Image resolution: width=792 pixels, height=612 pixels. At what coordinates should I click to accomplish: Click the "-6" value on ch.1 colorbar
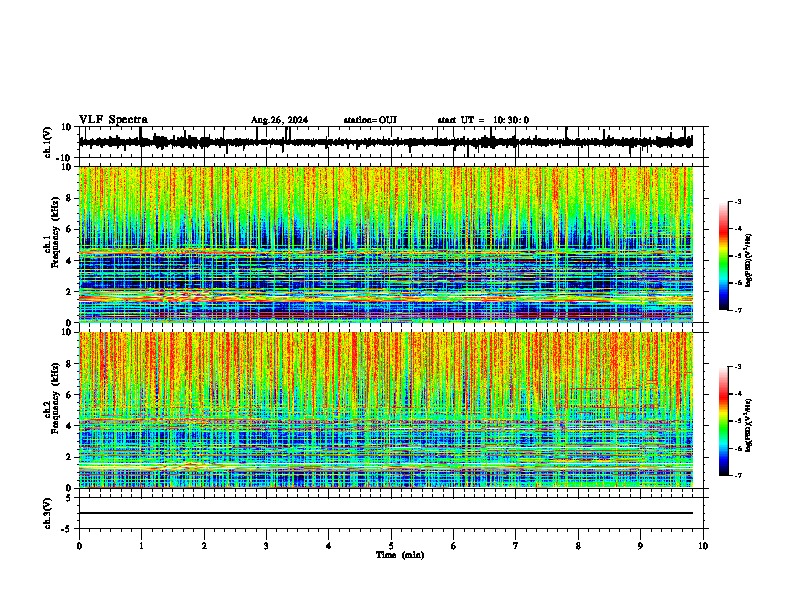tap(737, 283)
